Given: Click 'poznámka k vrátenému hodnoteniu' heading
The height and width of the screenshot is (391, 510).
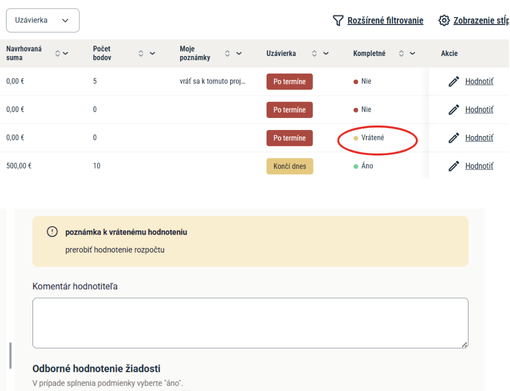Looking at the screenshot, I should pos(126,232).
